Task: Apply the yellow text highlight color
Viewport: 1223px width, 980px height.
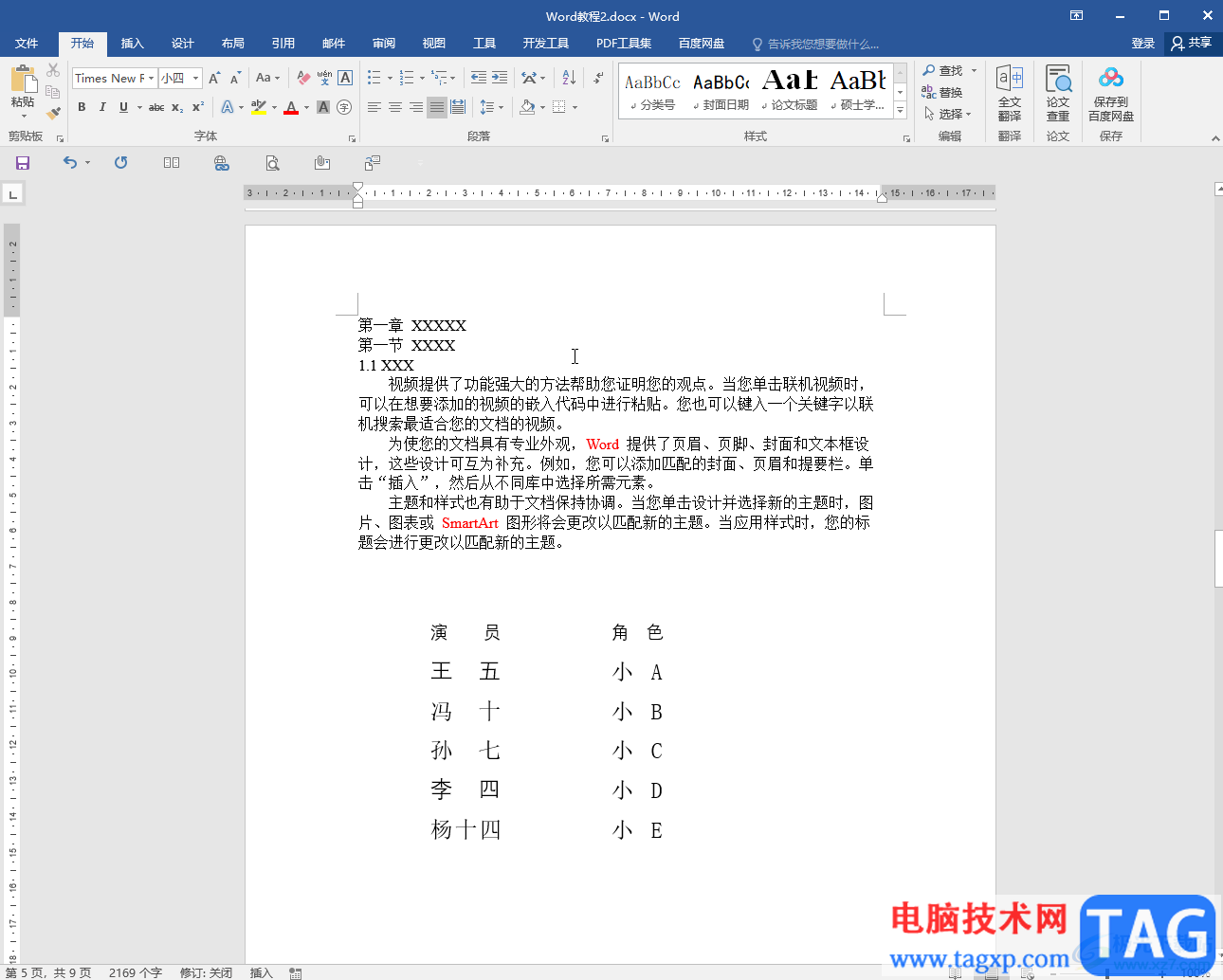Action: coord(259,107)
